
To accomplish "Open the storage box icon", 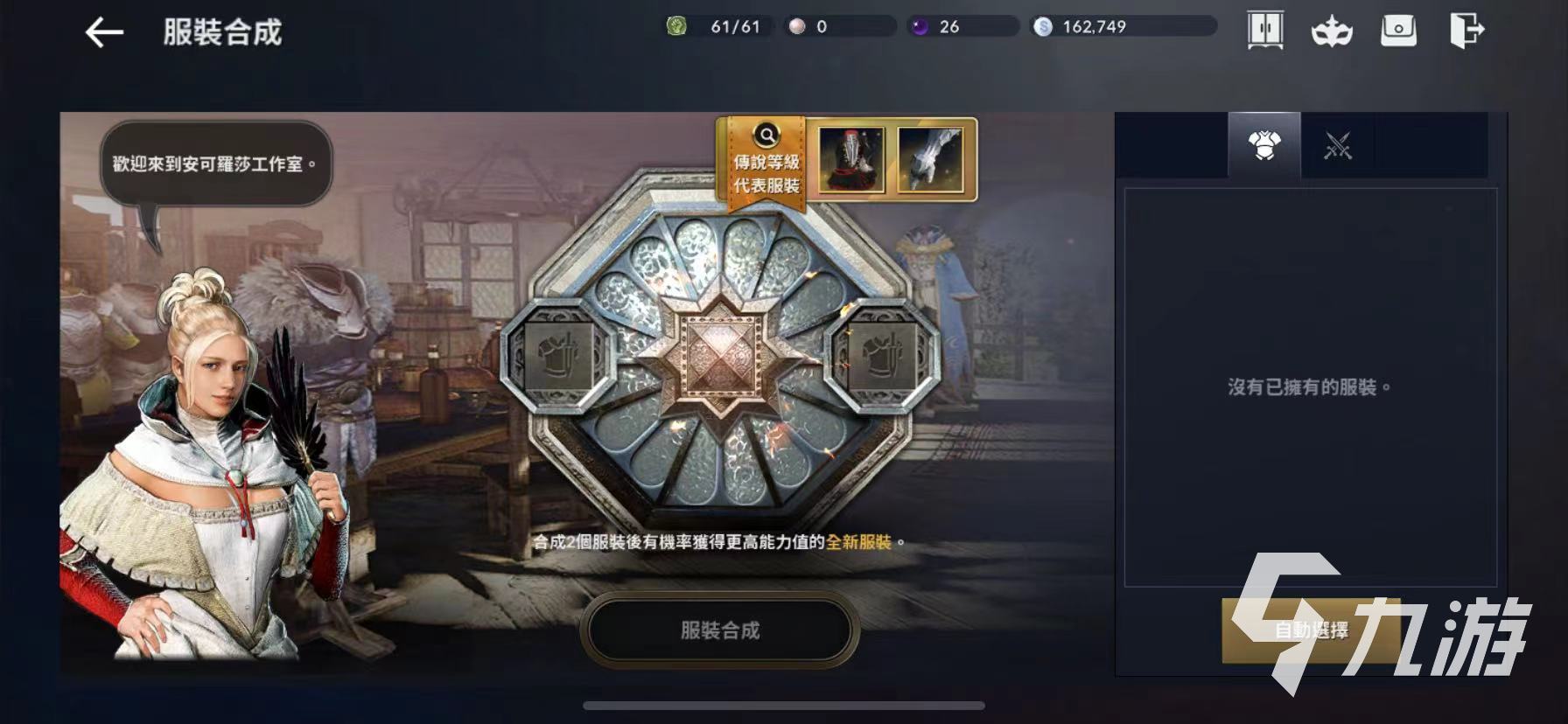I will pyautogui.click(x=1398, y=31).
